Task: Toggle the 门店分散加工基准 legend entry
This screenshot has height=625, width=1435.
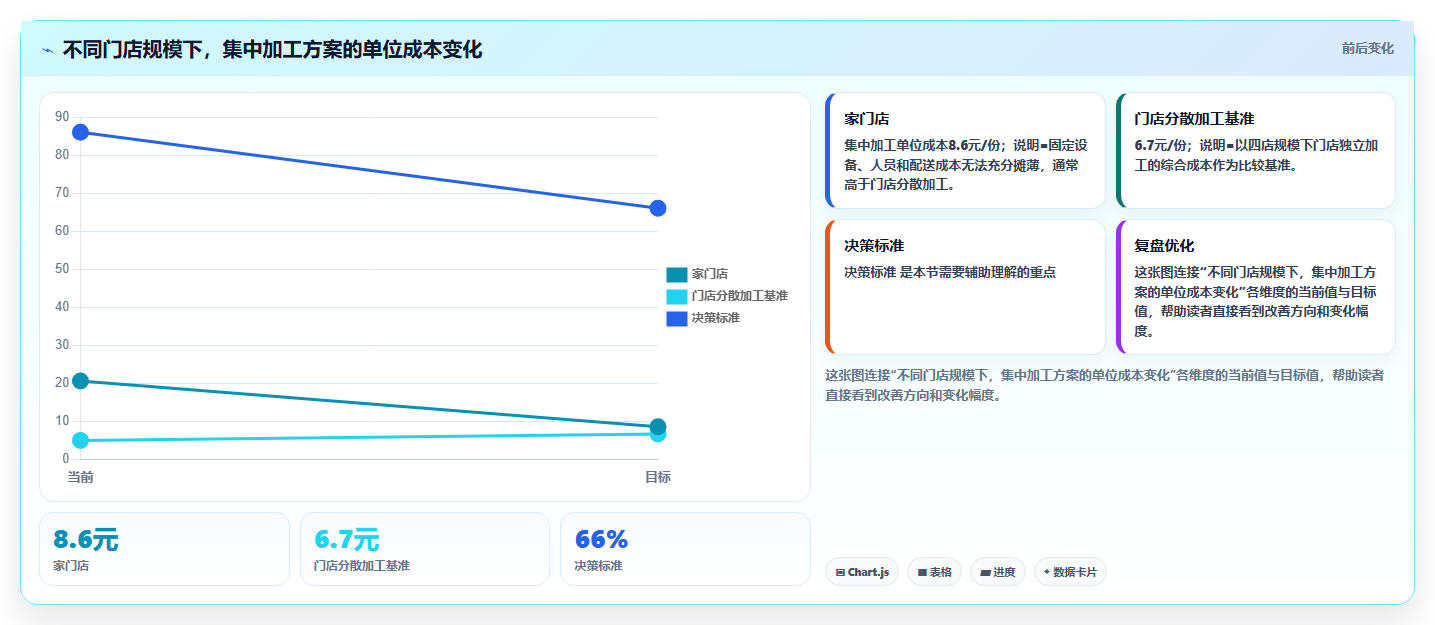Action: (727, 296)
